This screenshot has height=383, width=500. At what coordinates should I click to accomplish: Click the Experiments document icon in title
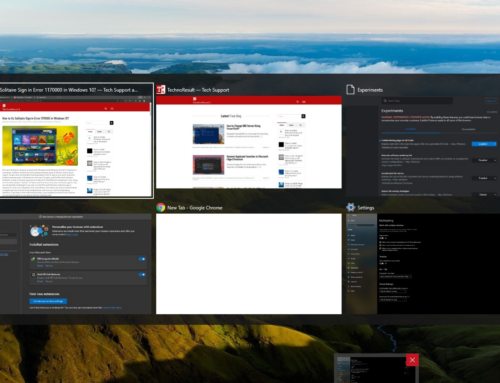click(350, 90)
